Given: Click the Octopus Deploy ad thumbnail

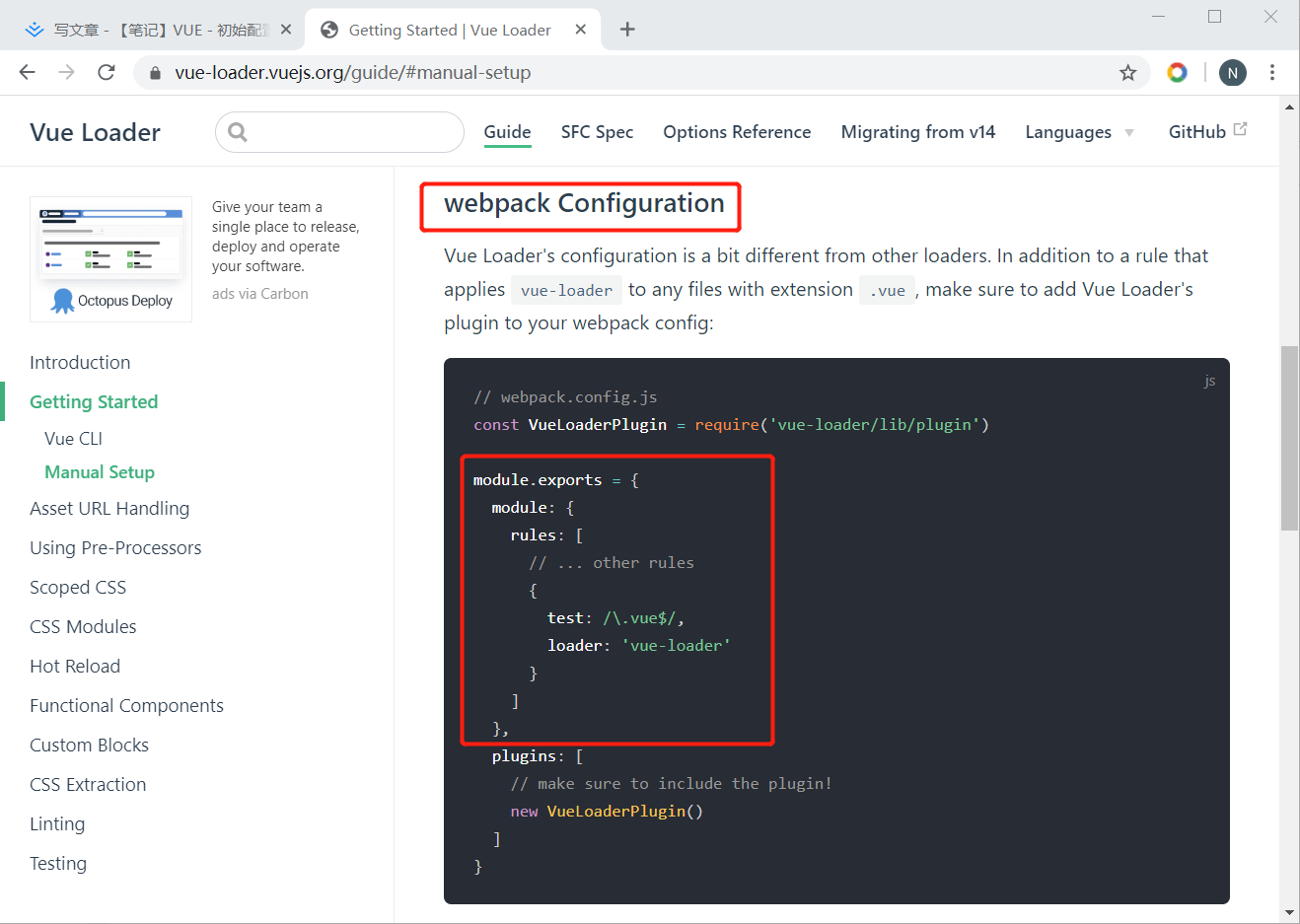Looking at the screenshot, I should click(110, 258).
